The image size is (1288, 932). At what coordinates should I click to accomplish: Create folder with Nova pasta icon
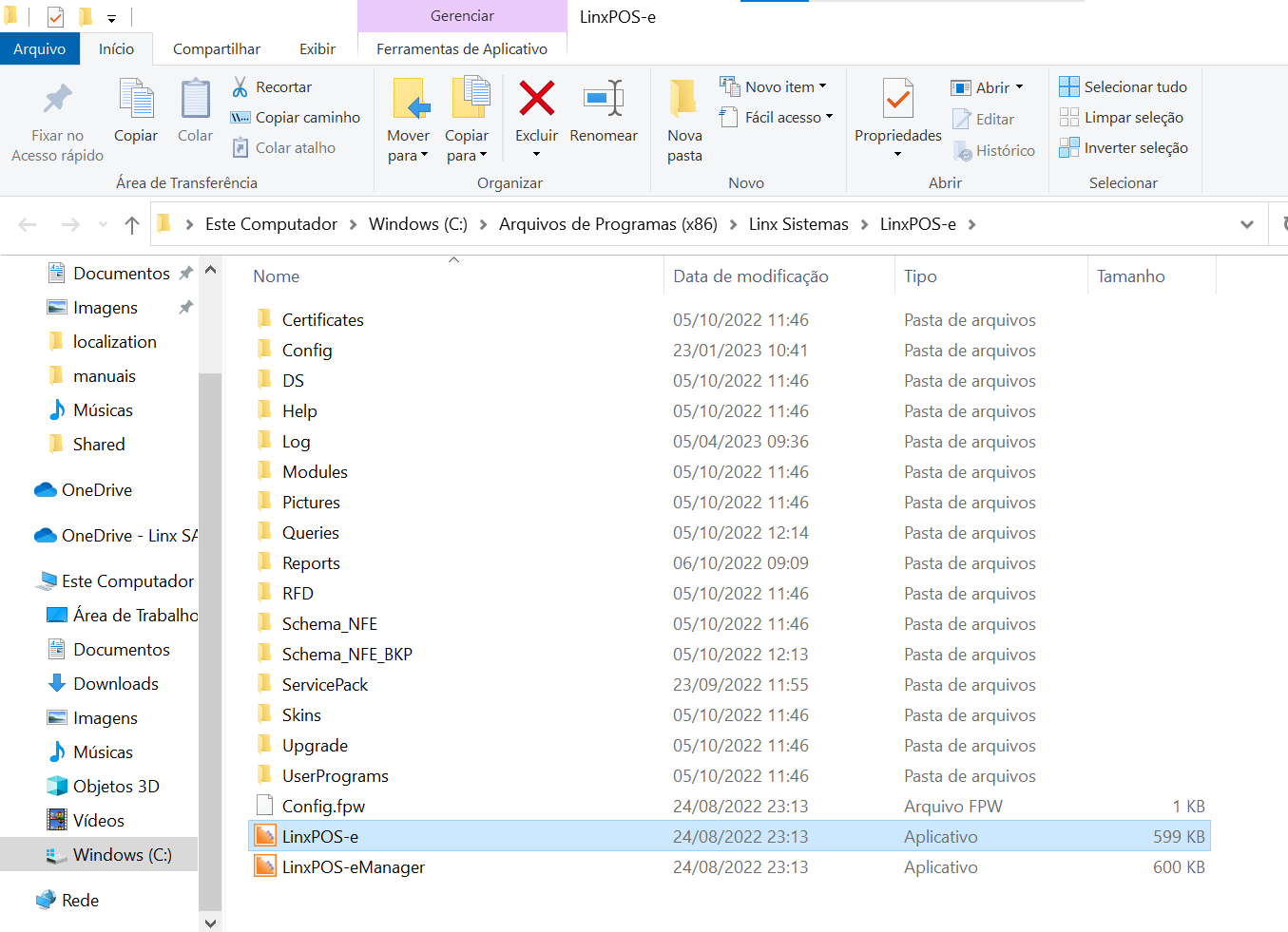click(x=684, y=98)
